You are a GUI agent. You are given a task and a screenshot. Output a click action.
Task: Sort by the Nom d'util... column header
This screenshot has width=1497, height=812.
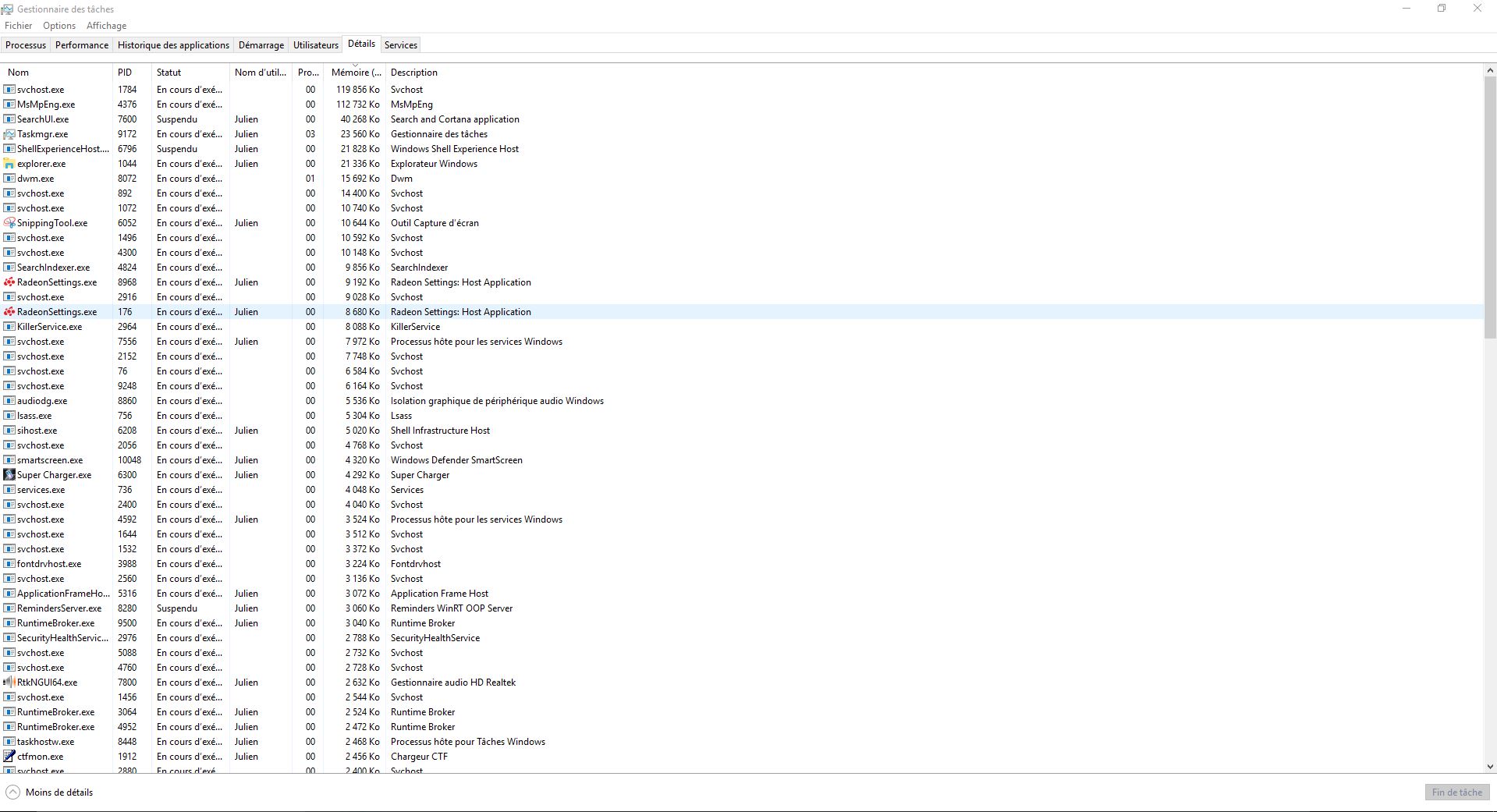(261, 73)
